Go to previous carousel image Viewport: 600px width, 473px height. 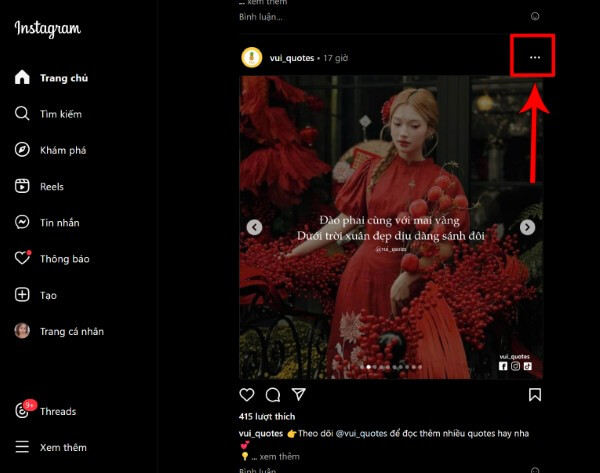pyautogui.click(x=254, y=227)
